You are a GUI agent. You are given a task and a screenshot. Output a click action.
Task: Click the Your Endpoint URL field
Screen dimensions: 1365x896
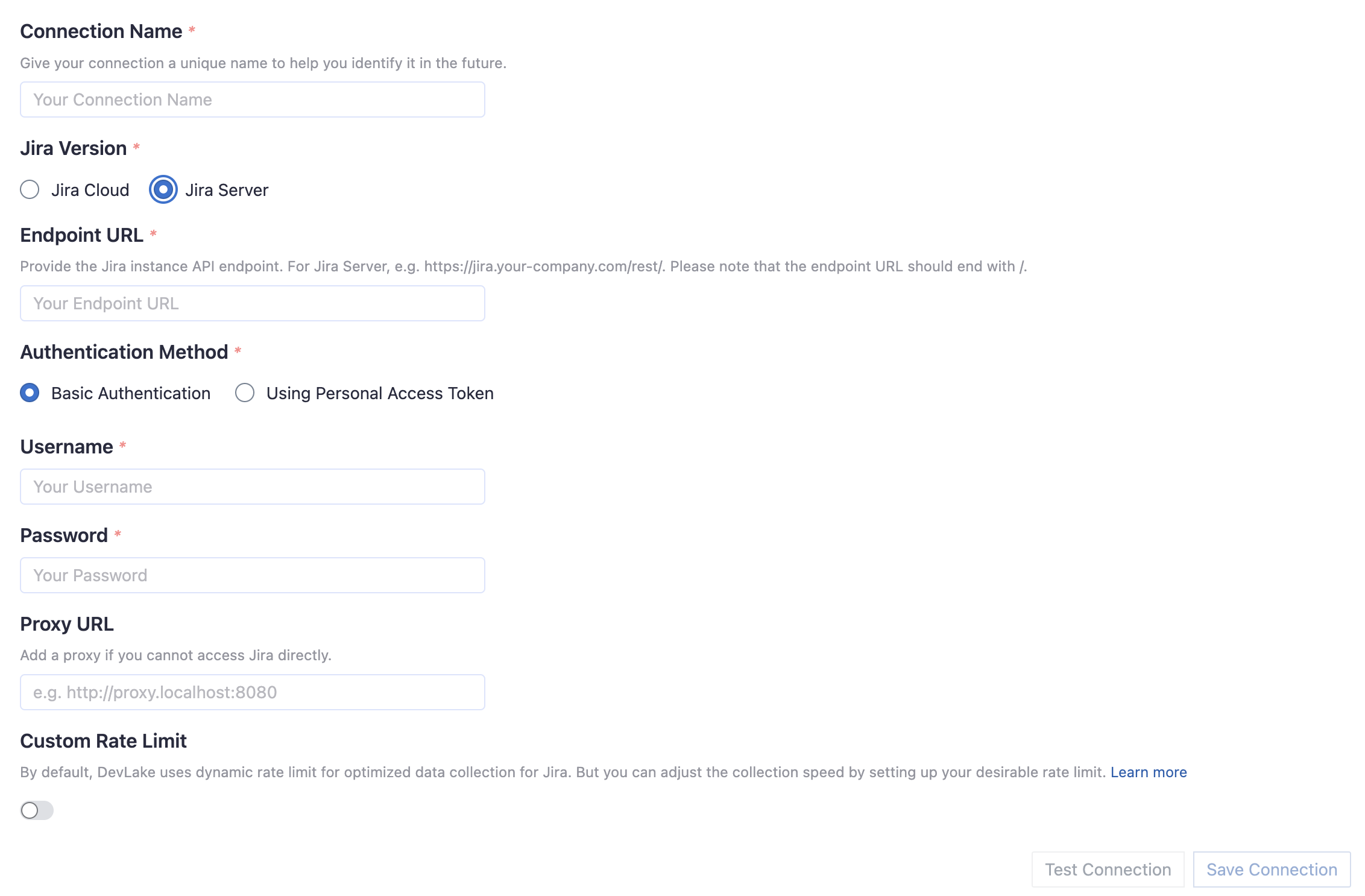pos(252,303)
